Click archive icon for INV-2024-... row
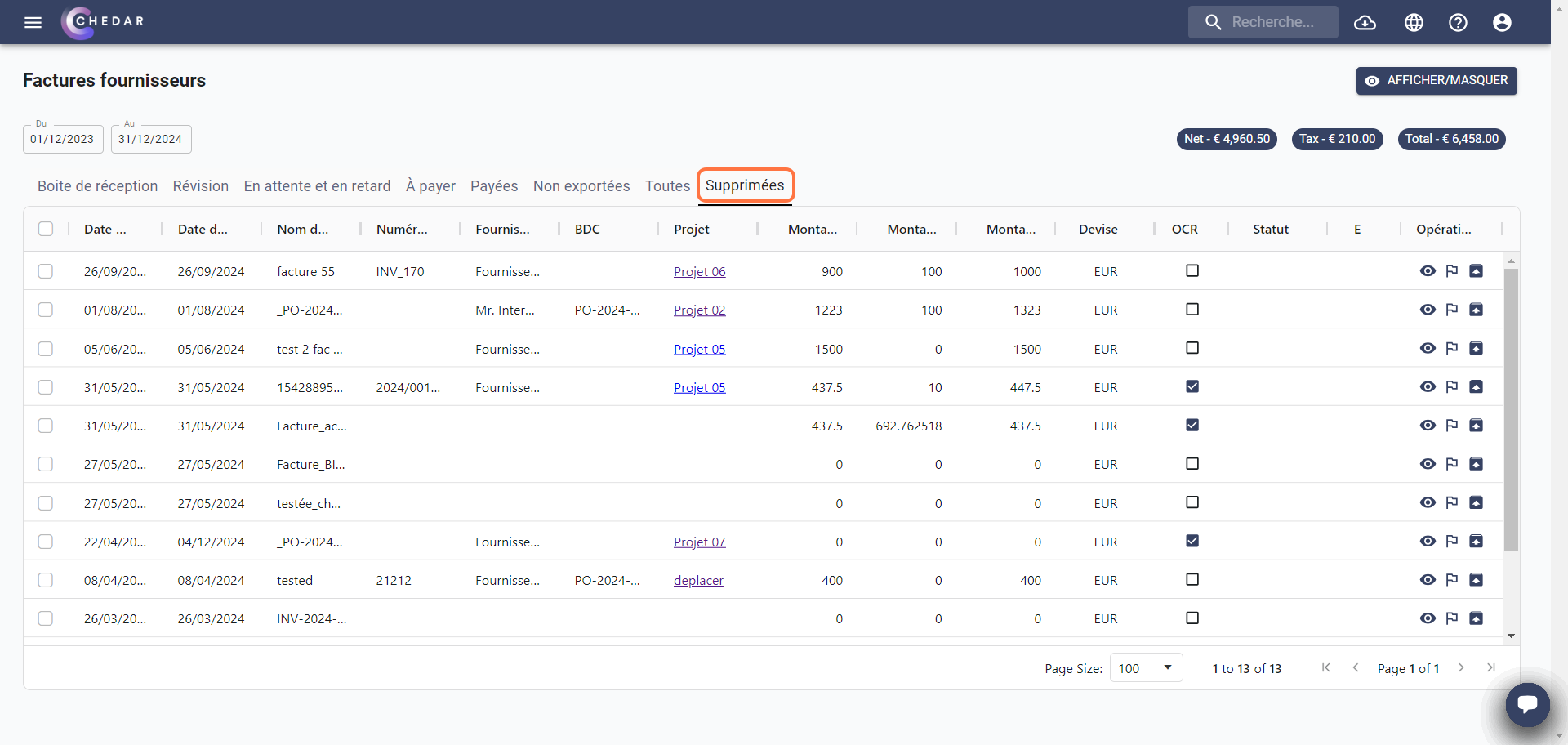This screenshot has width=1568, height=745. coord(1476,618)
